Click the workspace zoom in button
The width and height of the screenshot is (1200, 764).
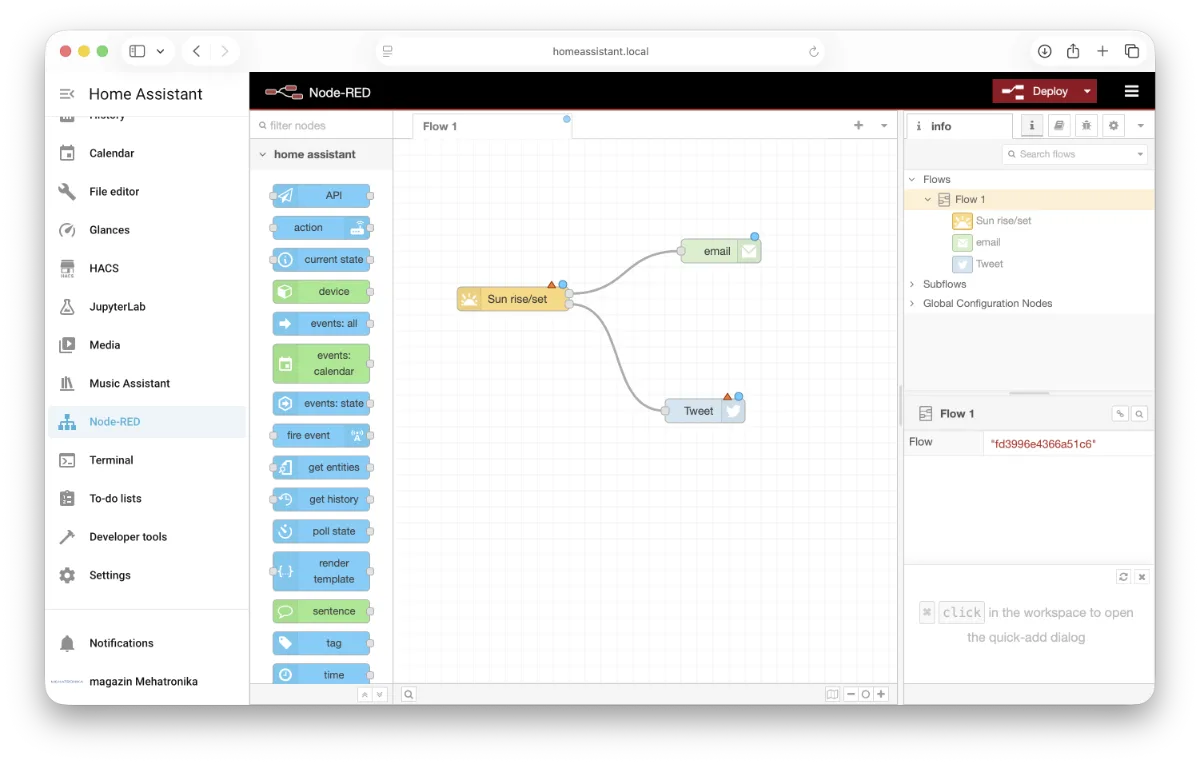[881, 694]
